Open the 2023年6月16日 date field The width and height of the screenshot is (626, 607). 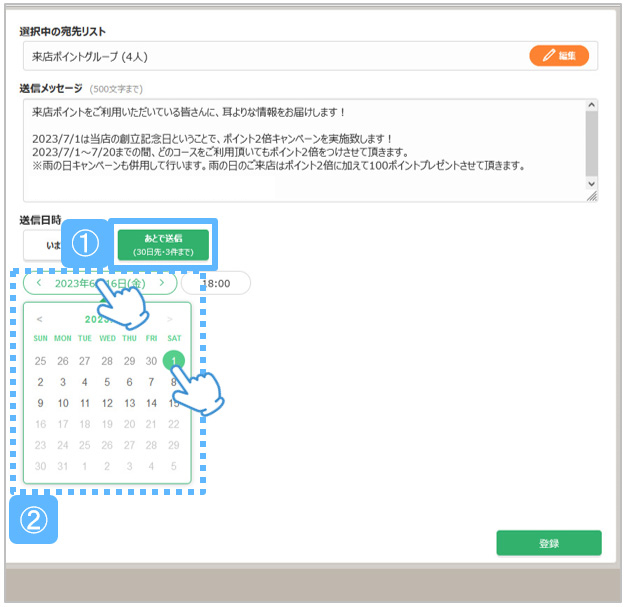point(100,284)
